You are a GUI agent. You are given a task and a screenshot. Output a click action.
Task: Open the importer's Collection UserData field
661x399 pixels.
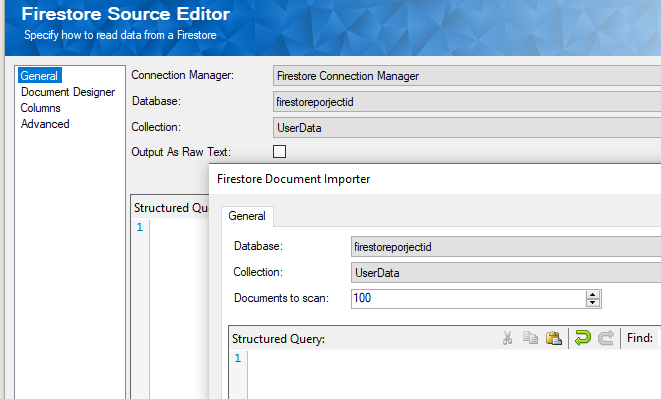tap(506, 272)
